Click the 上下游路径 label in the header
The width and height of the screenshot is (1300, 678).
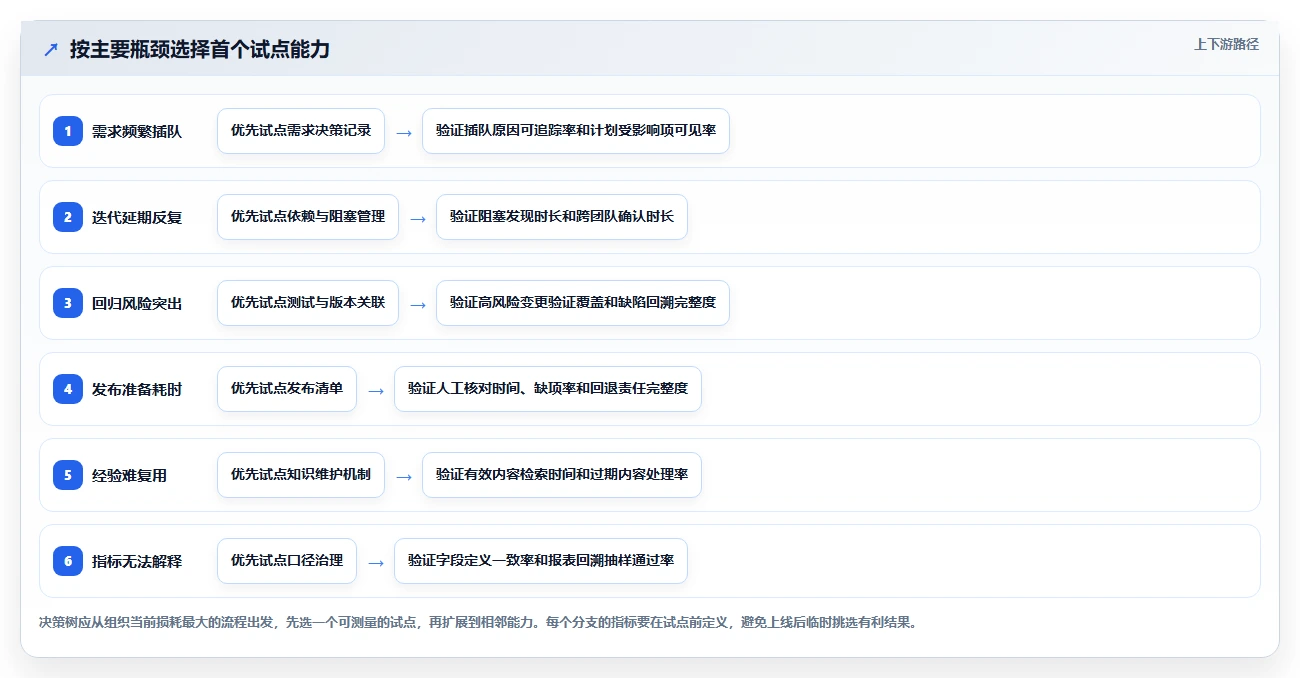click(x=1226, y=44)
